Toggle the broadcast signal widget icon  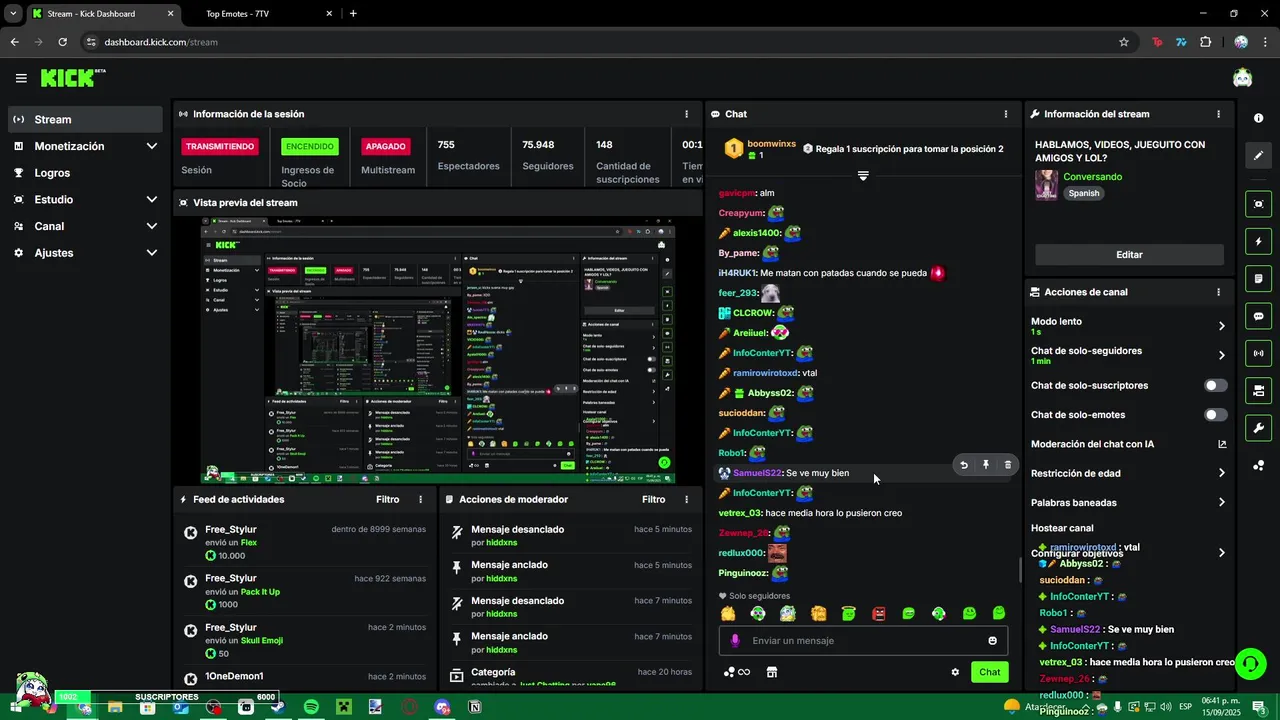pos(1258,353)
